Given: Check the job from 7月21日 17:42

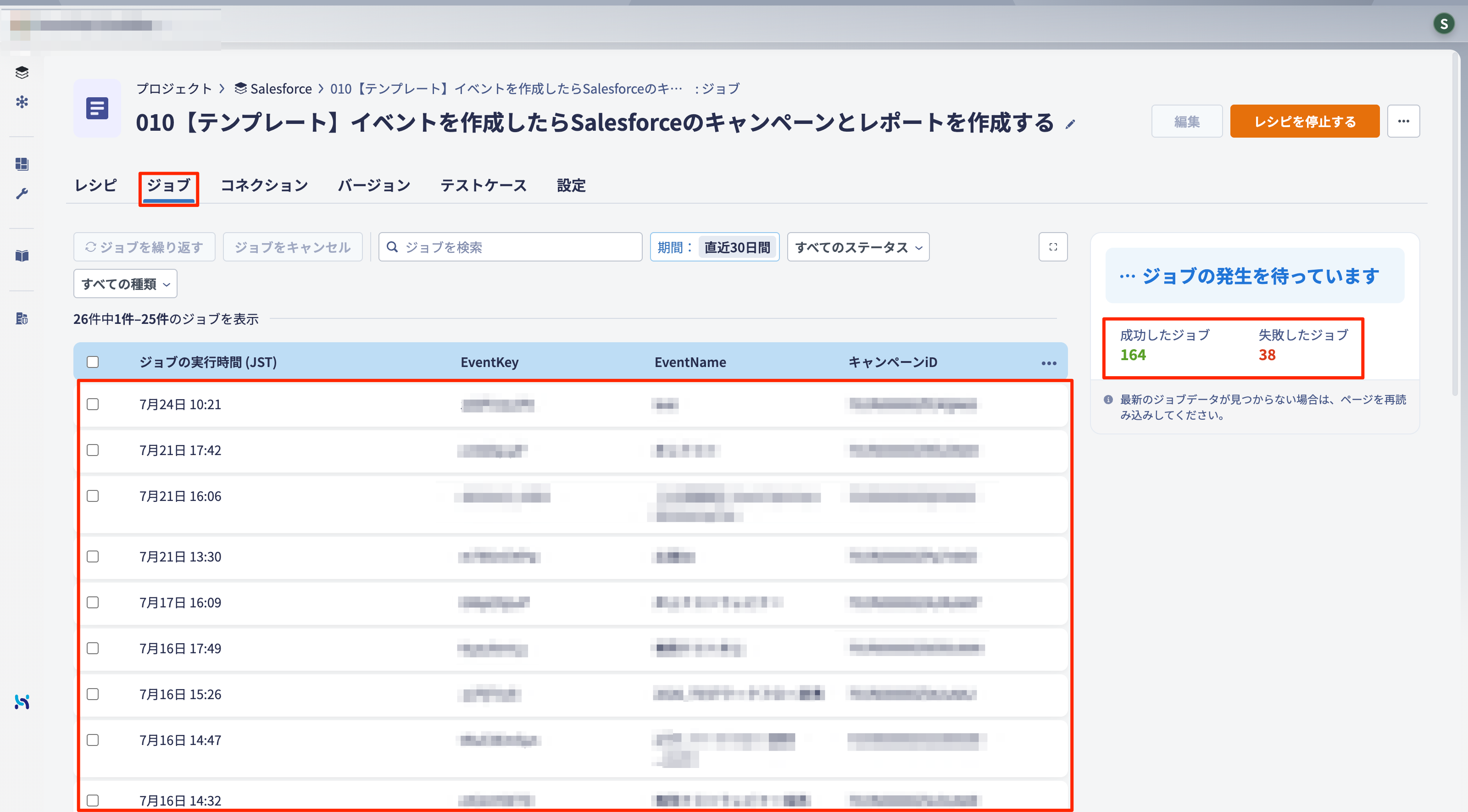Looking at the screenshot, I should (x=92, y=450).
